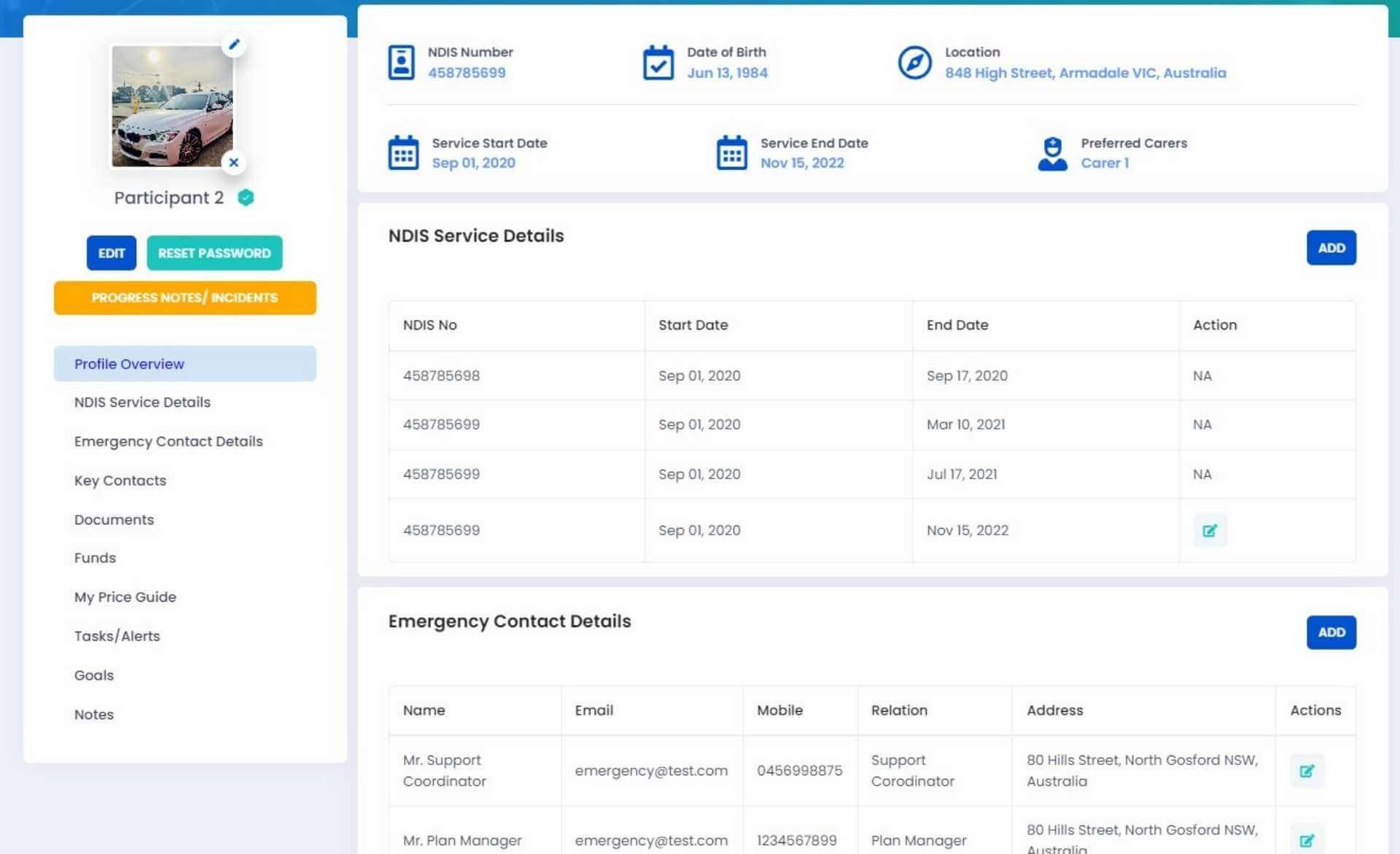Click the verified badge beside Participant 2
The width and height of the screenshot is (1400, 854).
[x=246, y=198]
